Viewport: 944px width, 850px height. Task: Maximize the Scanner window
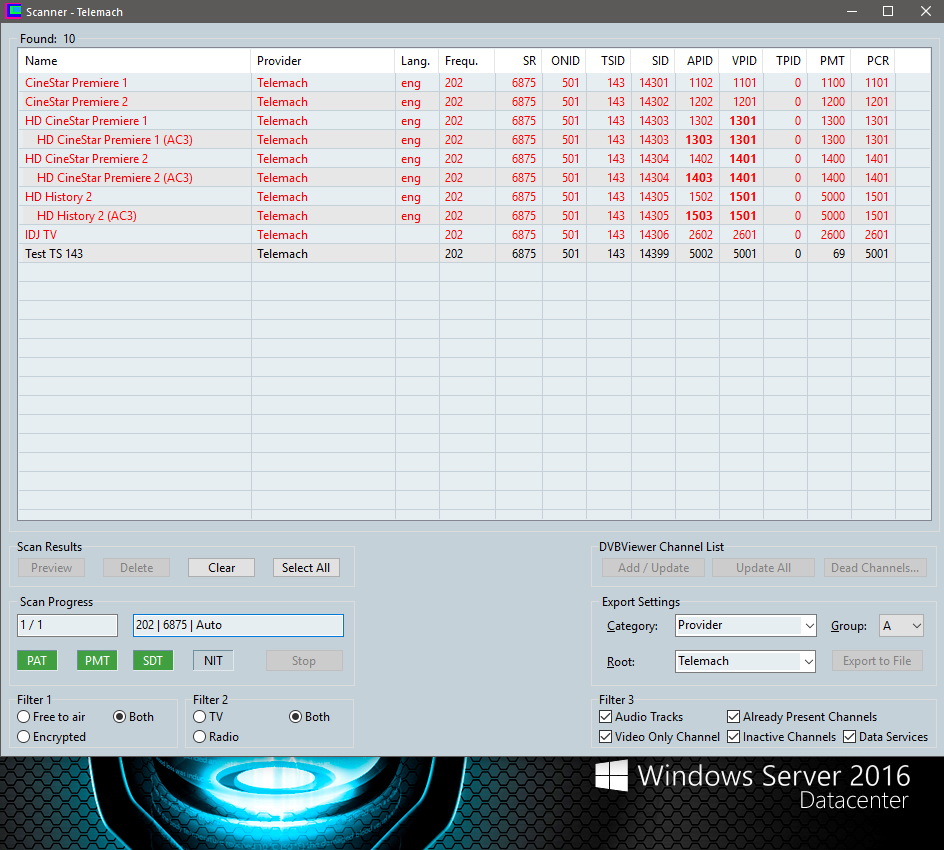pyautogui.click(x=887, y=11)
